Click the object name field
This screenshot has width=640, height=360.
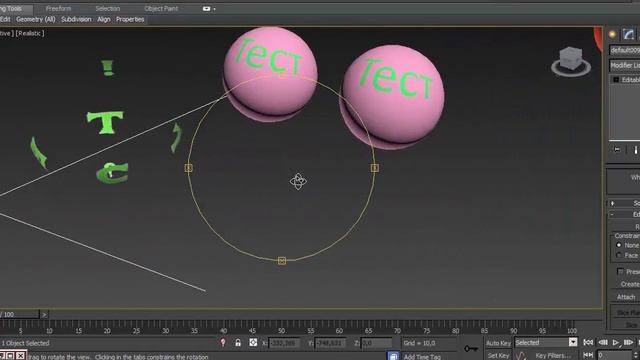coord(624,50)
